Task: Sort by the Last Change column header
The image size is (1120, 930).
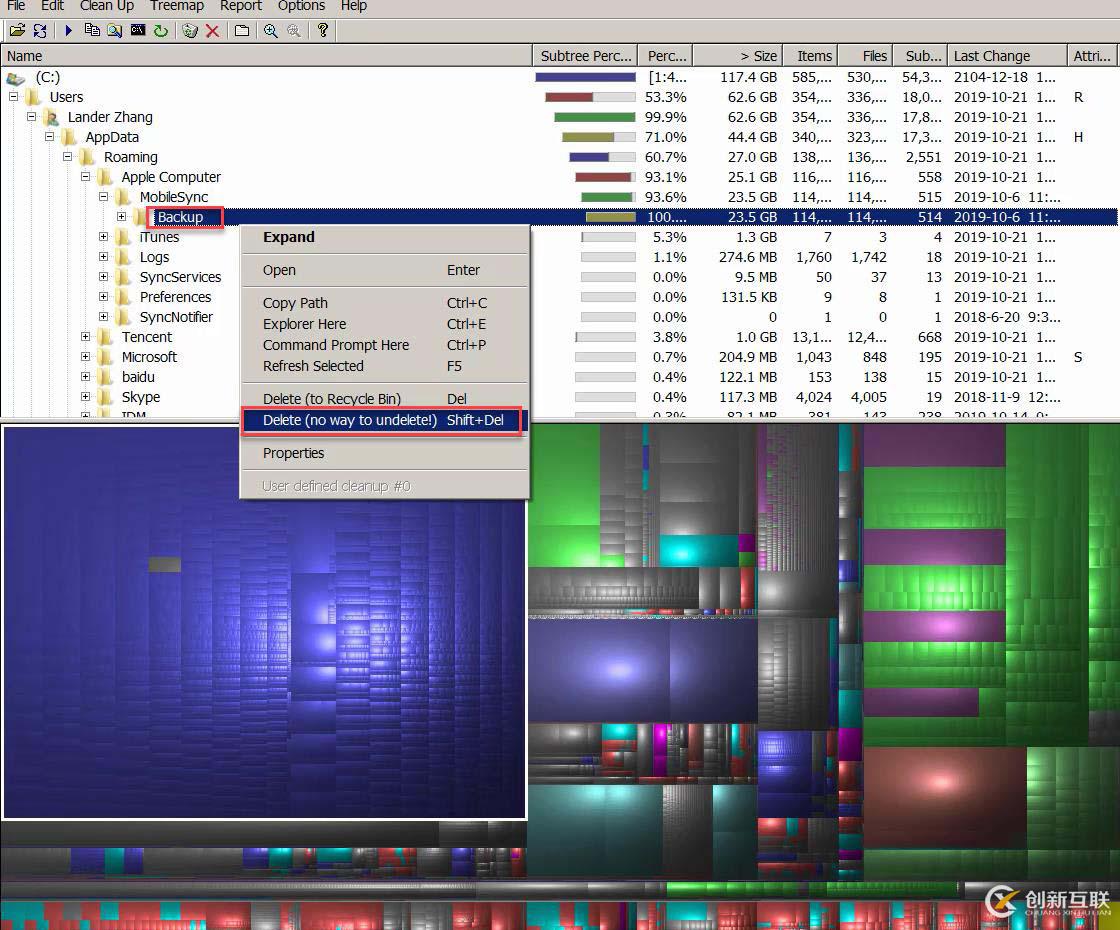Action: click(1006, 56)
